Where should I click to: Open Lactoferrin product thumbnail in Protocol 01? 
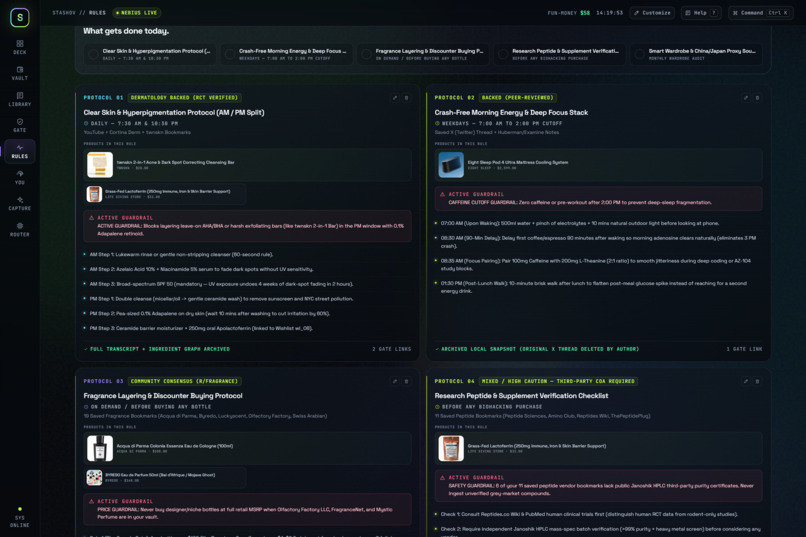(94, 194)
